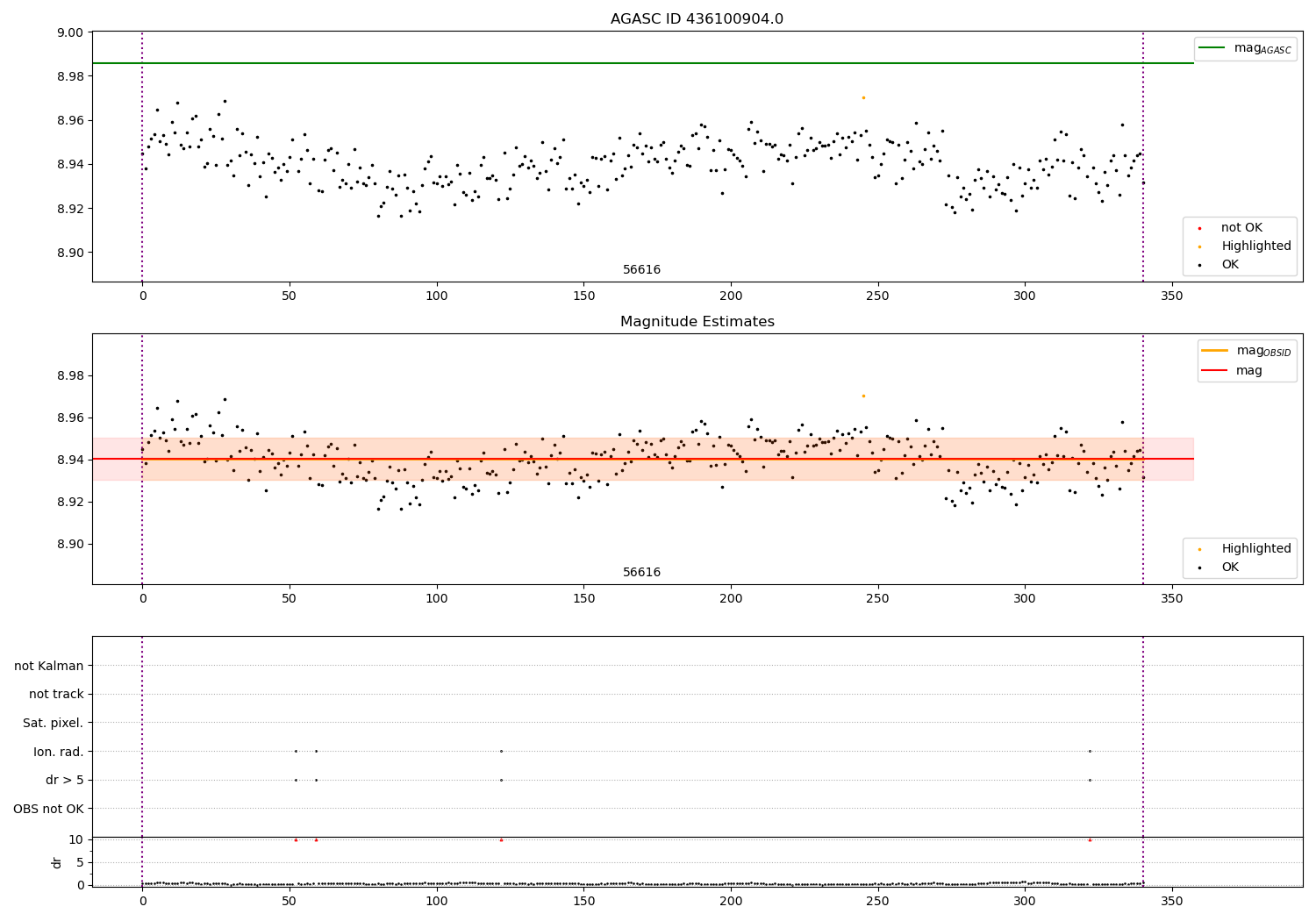Click '8.90' y-tick in Magnitude Estimates plot

(70, 545)
